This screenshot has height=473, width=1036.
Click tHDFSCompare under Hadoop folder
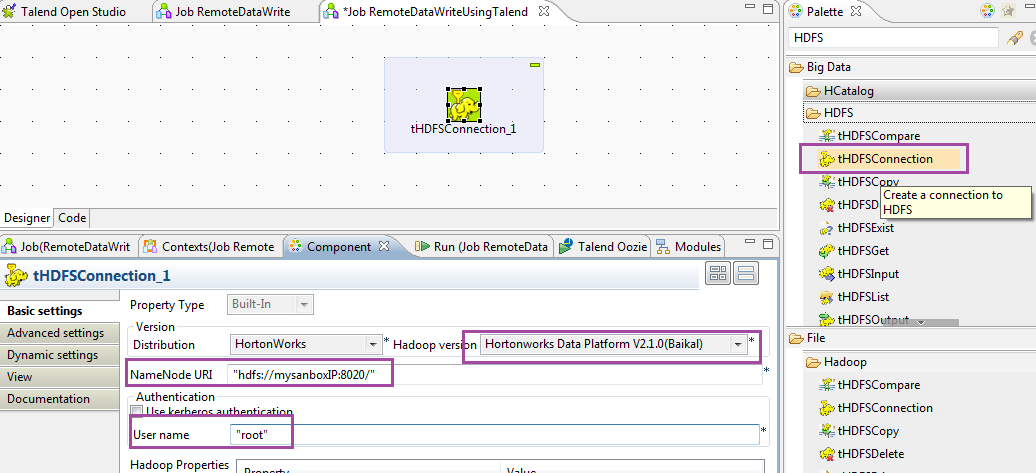(x=870, y=385)
